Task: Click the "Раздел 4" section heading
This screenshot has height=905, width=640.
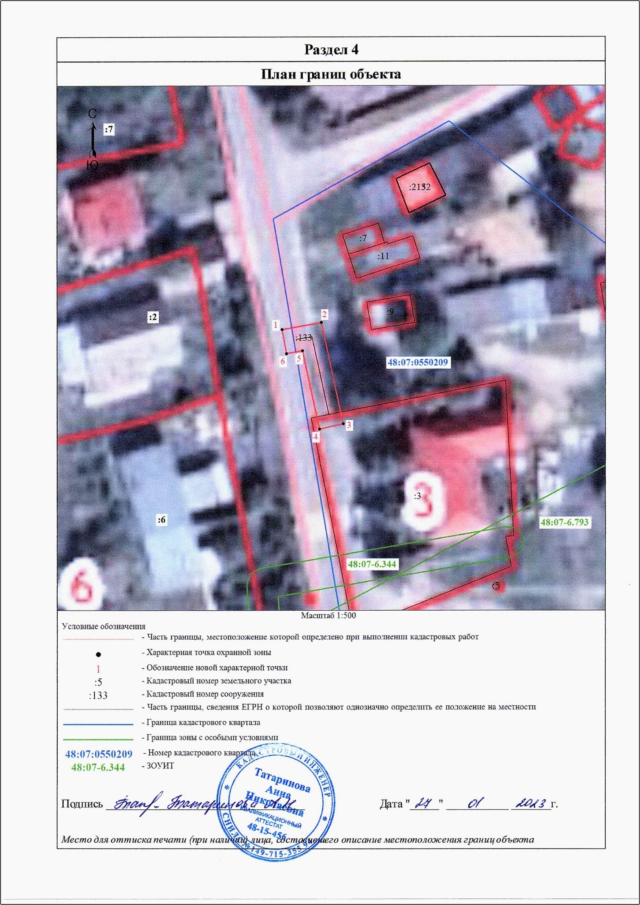Action: (331, 50)
